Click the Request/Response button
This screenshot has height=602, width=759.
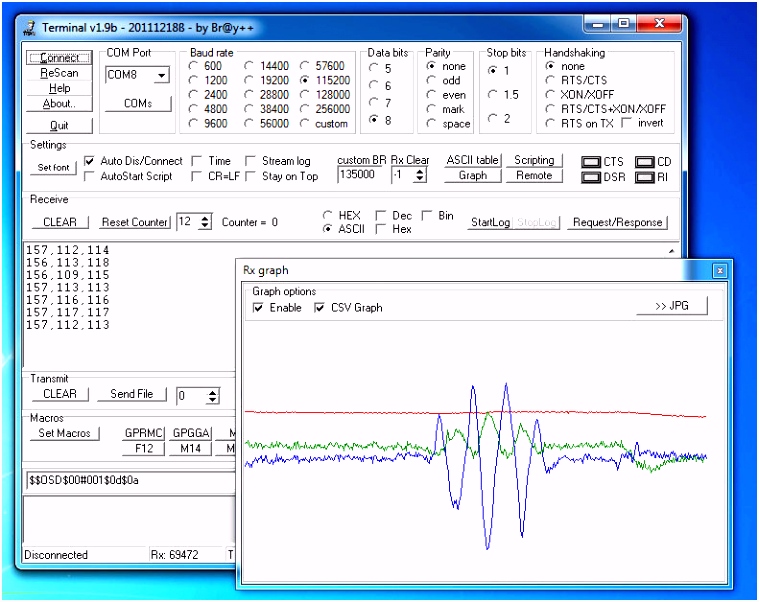[x=617, y=222]
